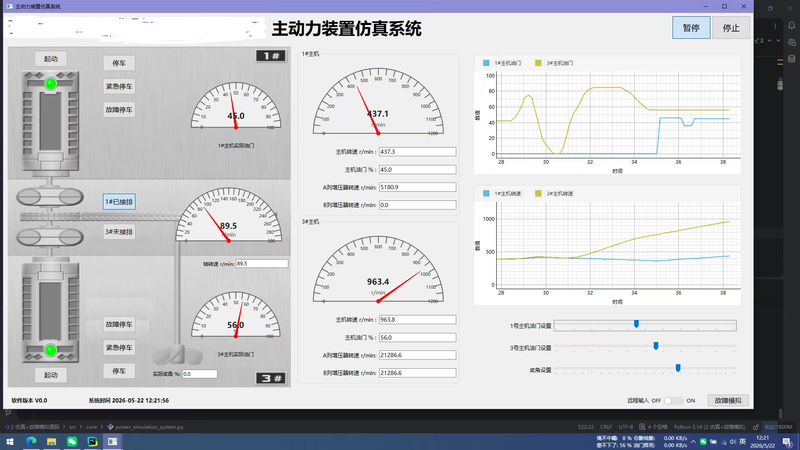
Task: Click the 桨角设置 slider handle
Action: 678,368
